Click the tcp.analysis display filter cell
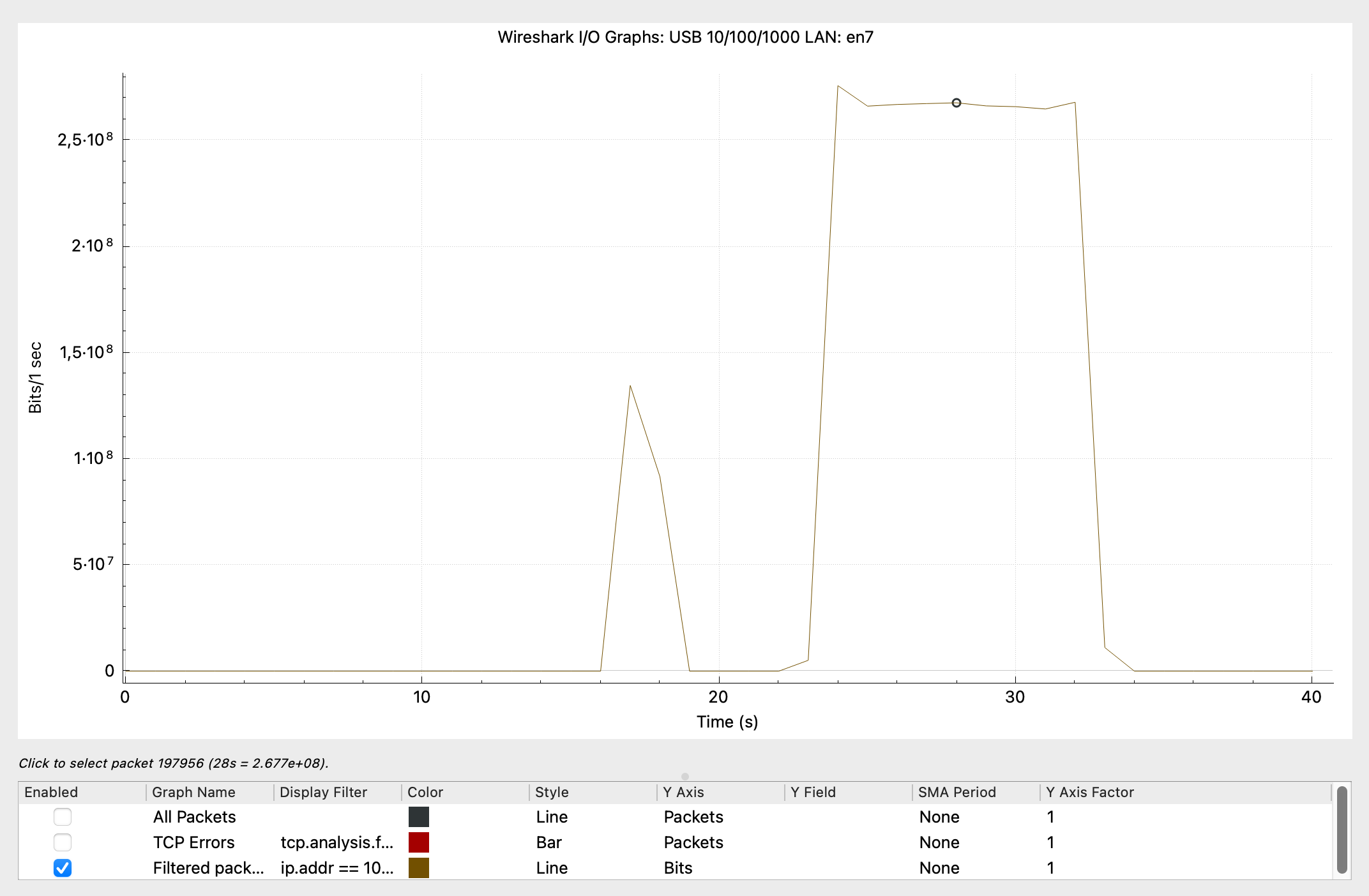 pos(337,842)
